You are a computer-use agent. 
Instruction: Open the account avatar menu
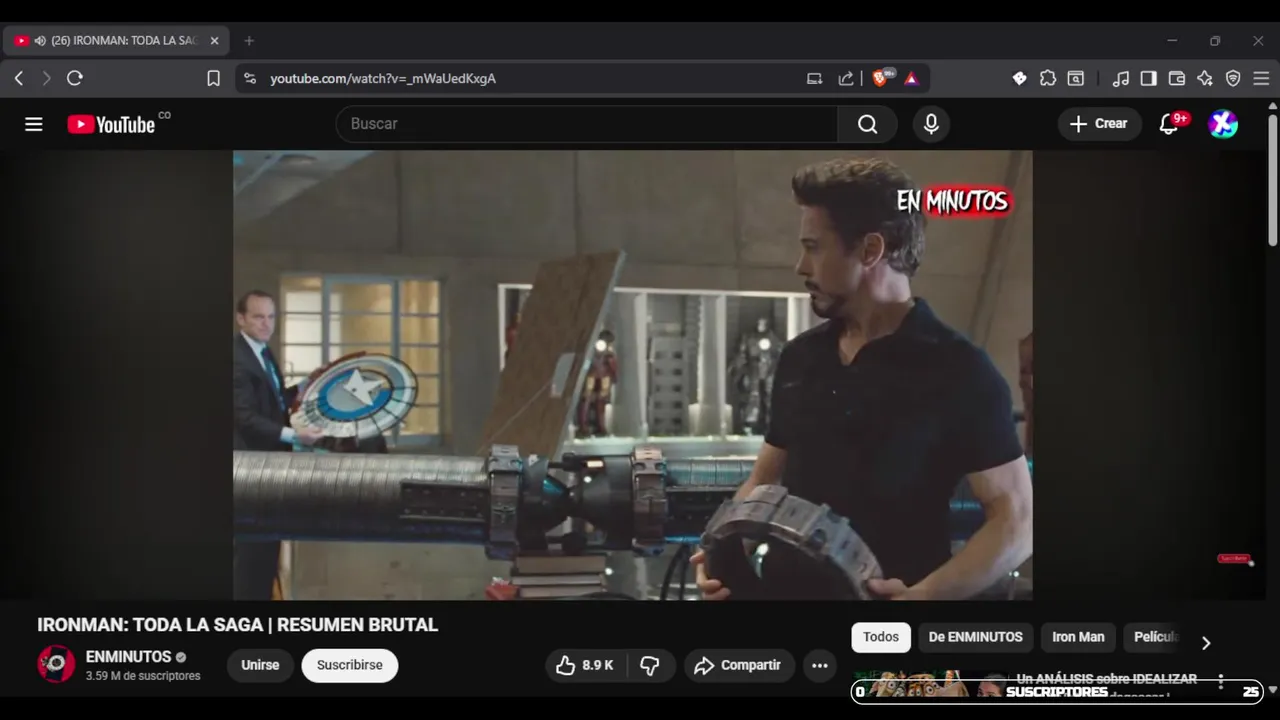(1223, 124)
